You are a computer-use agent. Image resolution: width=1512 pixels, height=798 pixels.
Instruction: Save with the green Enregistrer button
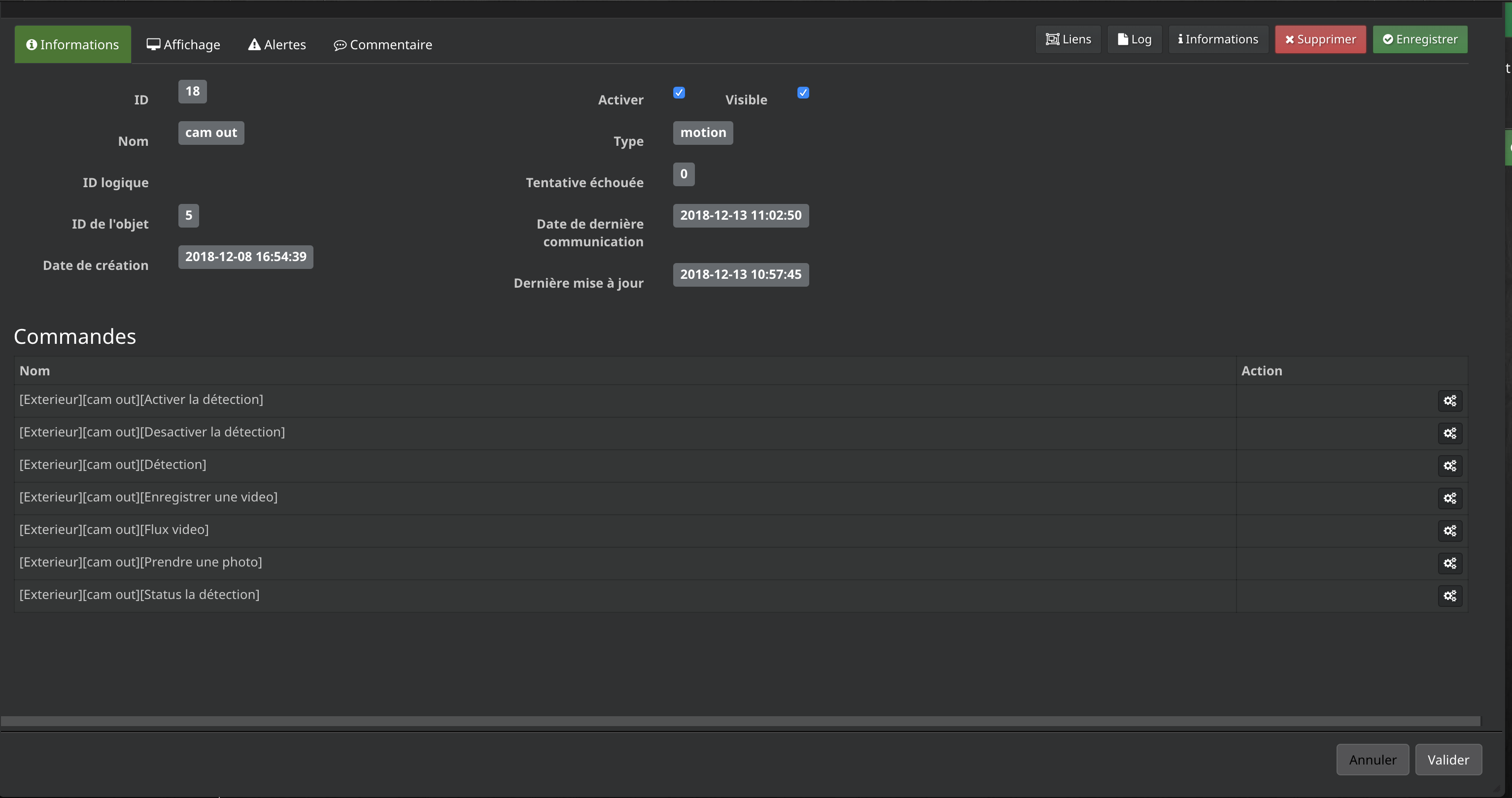tap(1420, 39)
